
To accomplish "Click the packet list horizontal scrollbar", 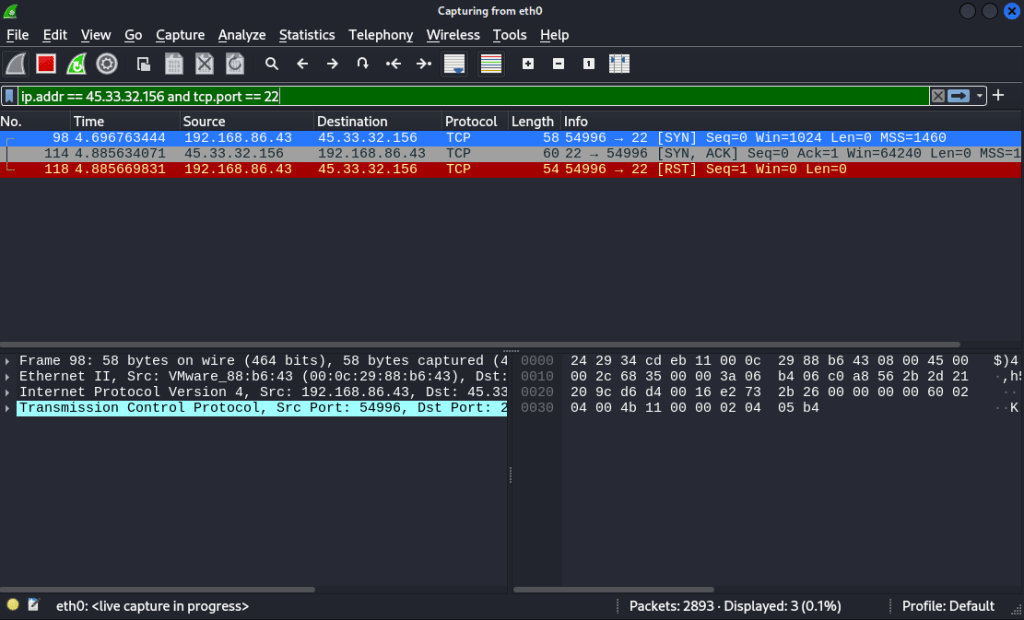I will (x=480, y=344).
